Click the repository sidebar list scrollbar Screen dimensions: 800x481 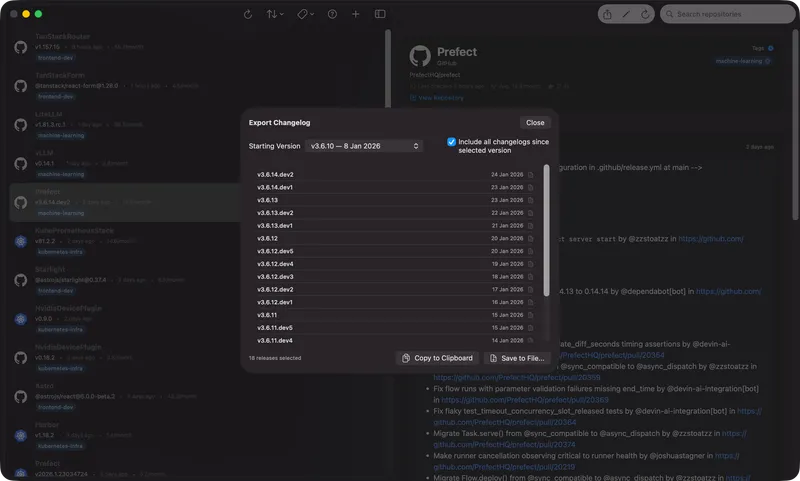tap(388, 69)
